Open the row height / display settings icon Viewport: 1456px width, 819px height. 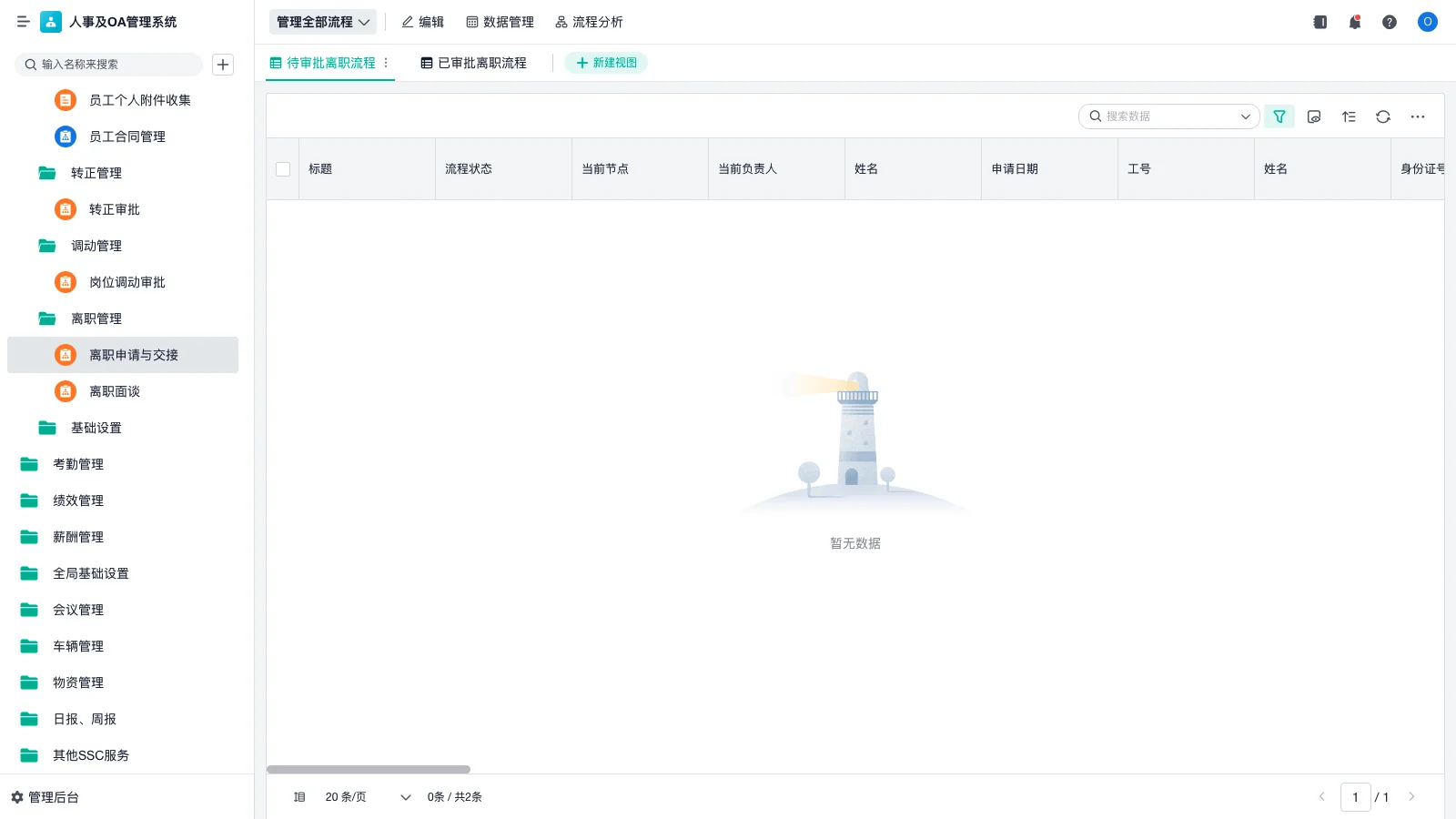click(x=1314, y=116)
